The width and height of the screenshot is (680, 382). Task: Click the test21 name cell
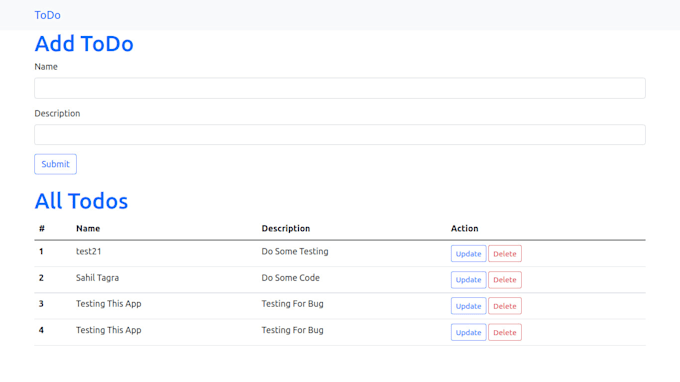pos(88,251)
